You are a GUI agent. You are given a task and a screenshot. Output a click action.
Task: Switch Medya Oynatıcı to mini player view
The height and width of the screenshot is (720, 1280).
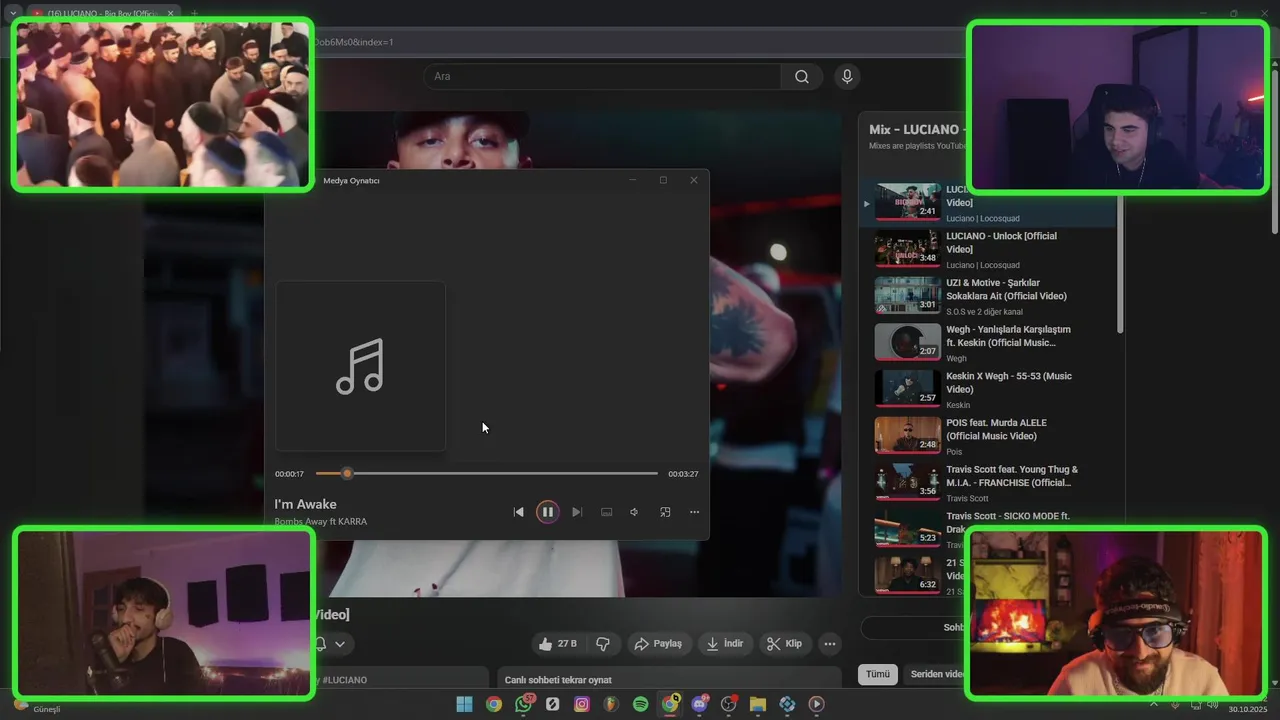(x=665, y=512)
